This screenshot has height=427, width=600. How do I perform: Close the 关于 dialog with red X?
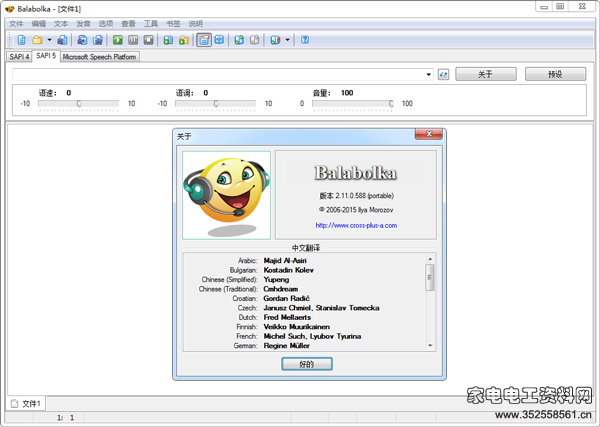429,134
